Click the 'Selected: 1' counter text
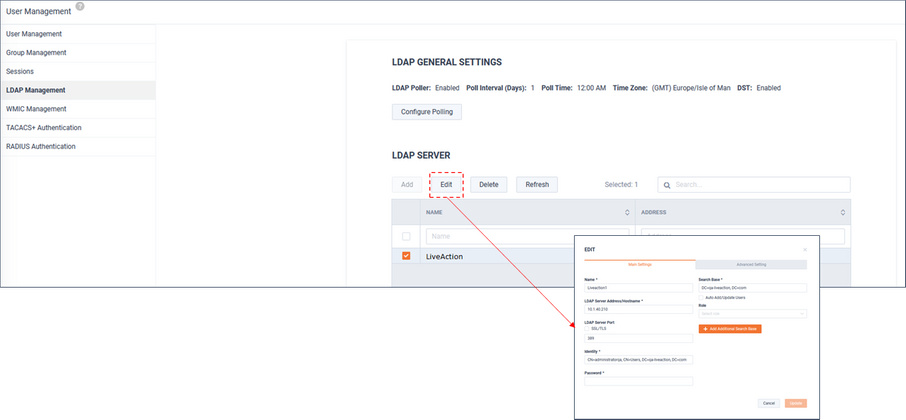The width and height of the screenshot is (906, 420). coord(621,185)
